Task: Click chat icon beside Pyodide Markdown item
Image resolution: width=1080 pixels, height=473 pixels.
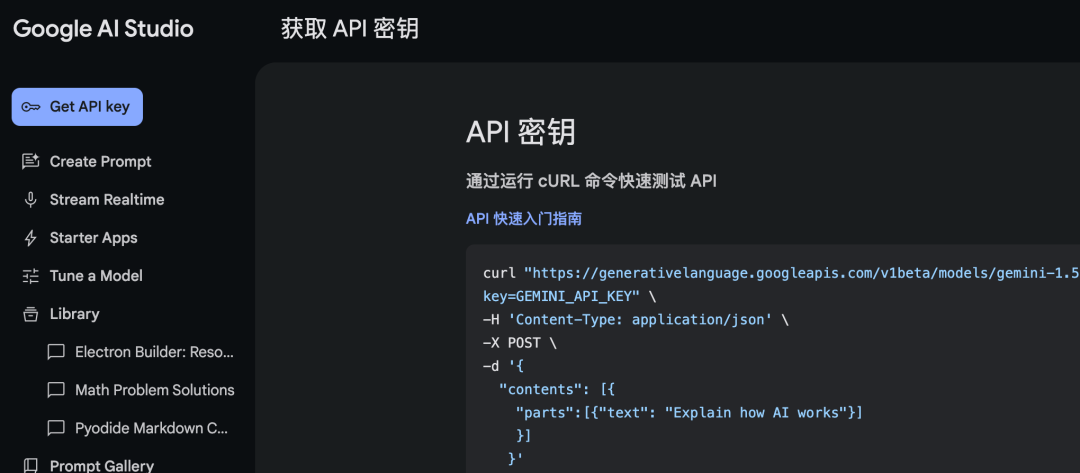Action: pyautogui.click(x=56, y=428)
